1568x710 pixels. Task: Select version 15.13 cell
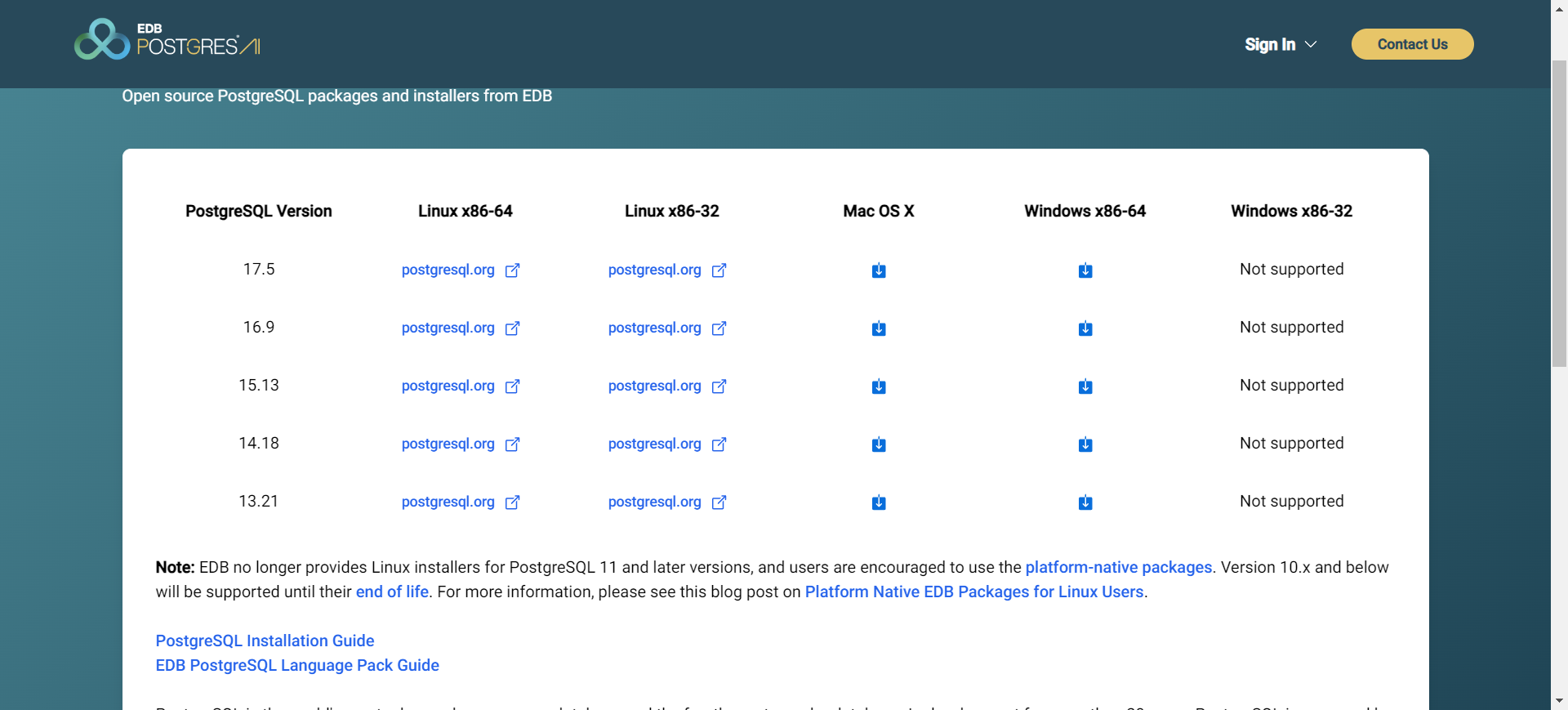click(259, 385)
